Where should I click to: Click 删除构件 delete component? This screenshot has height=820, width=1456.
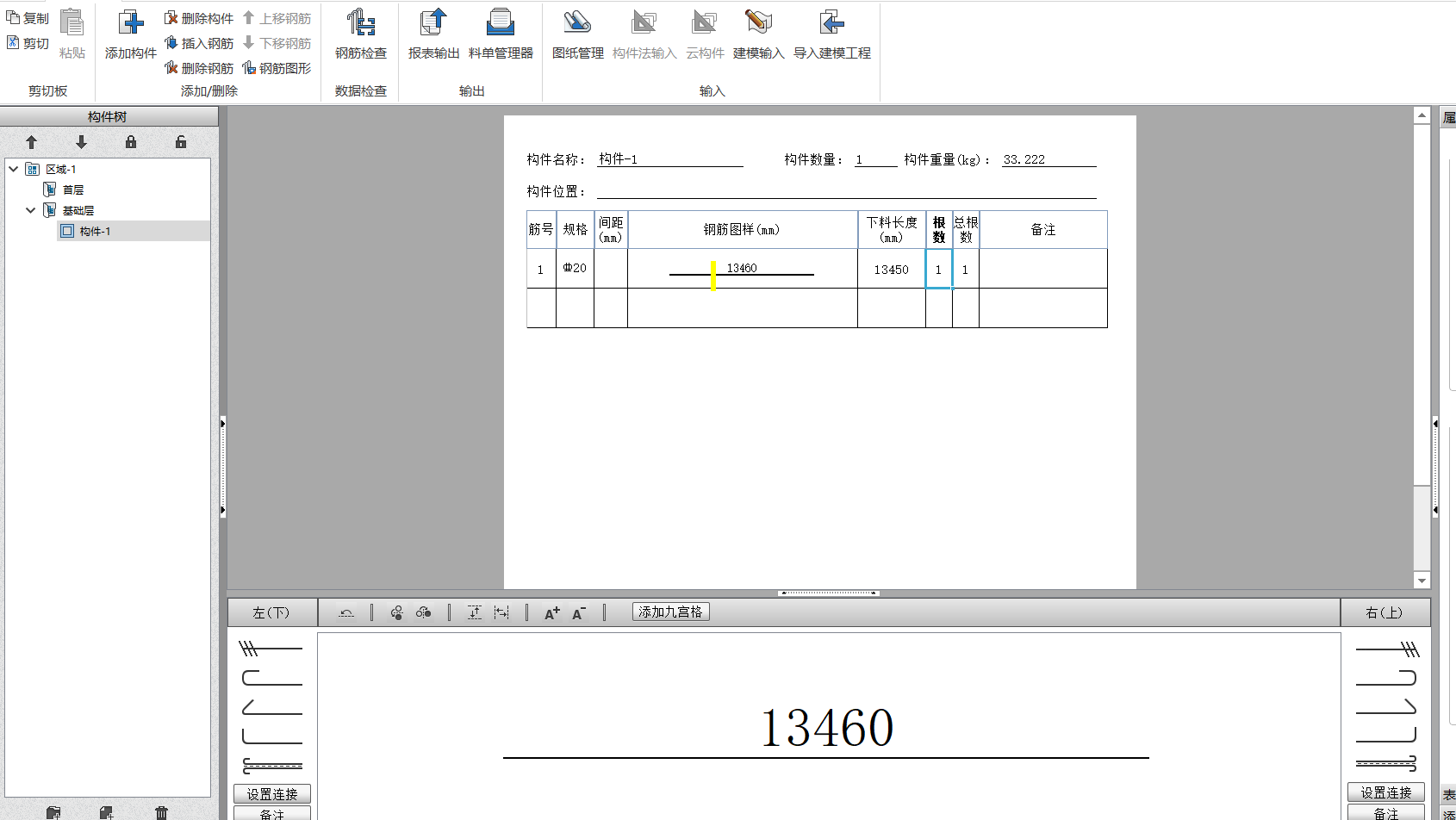click(199, 18)
